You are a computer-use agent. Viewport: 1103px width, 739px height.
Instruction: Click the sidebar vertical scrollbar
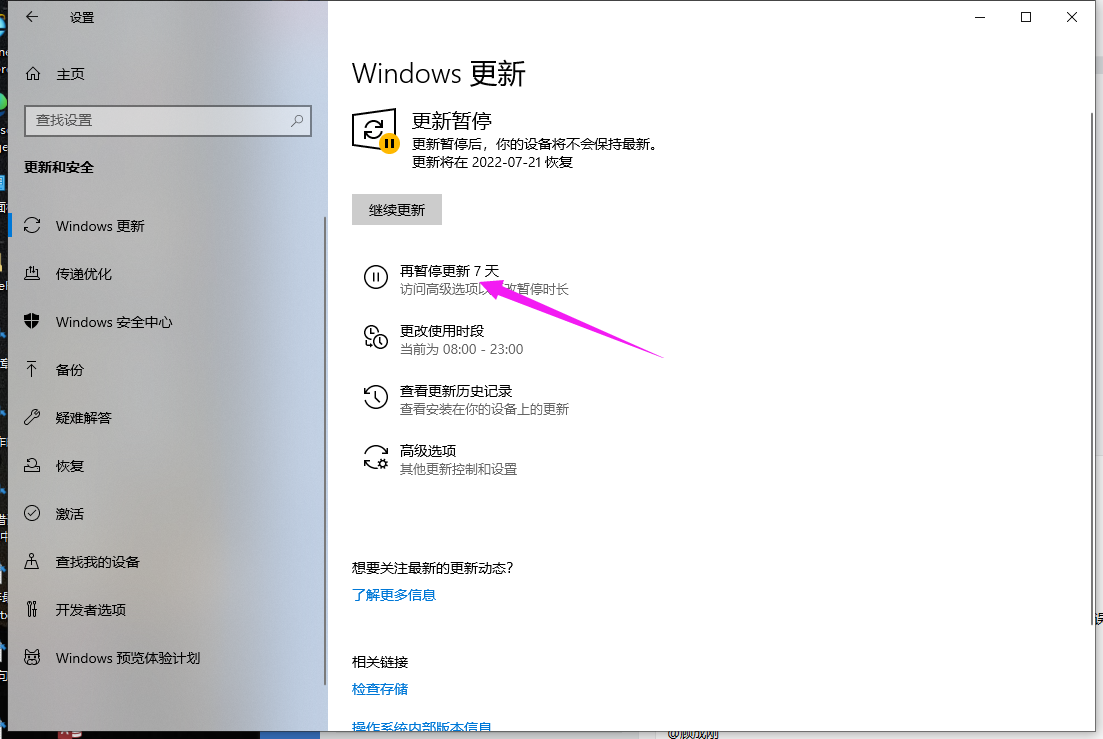[x=325, y=450]
